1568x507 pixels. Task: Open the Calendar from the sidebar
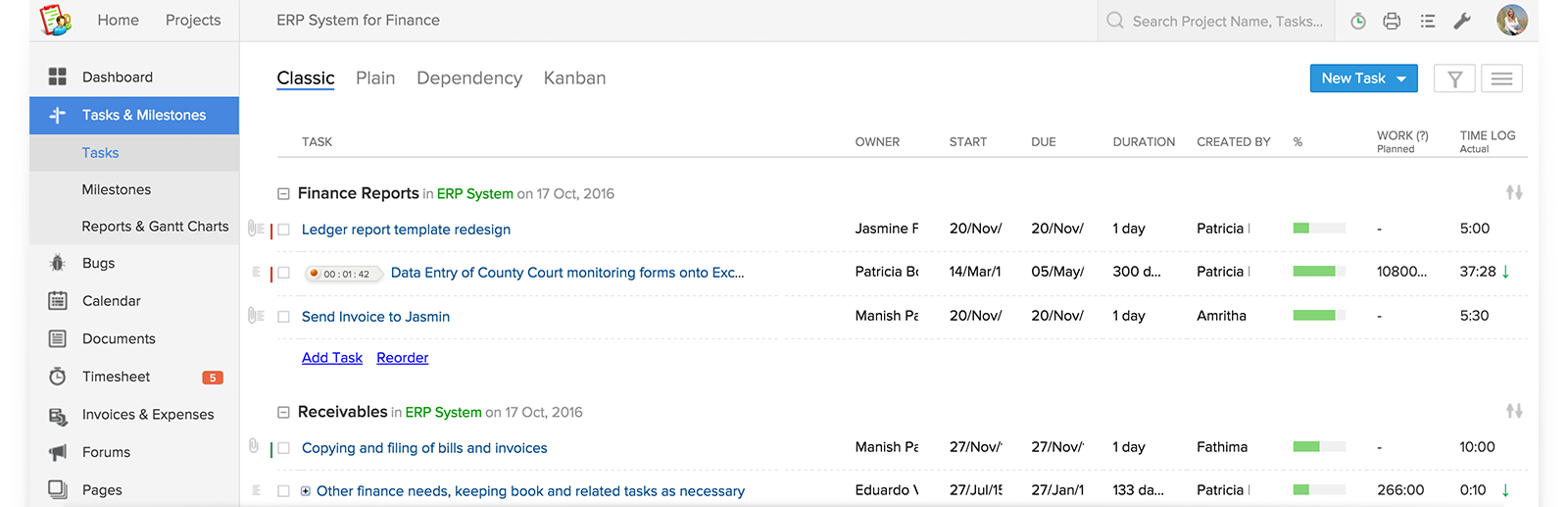pos(111,301)
